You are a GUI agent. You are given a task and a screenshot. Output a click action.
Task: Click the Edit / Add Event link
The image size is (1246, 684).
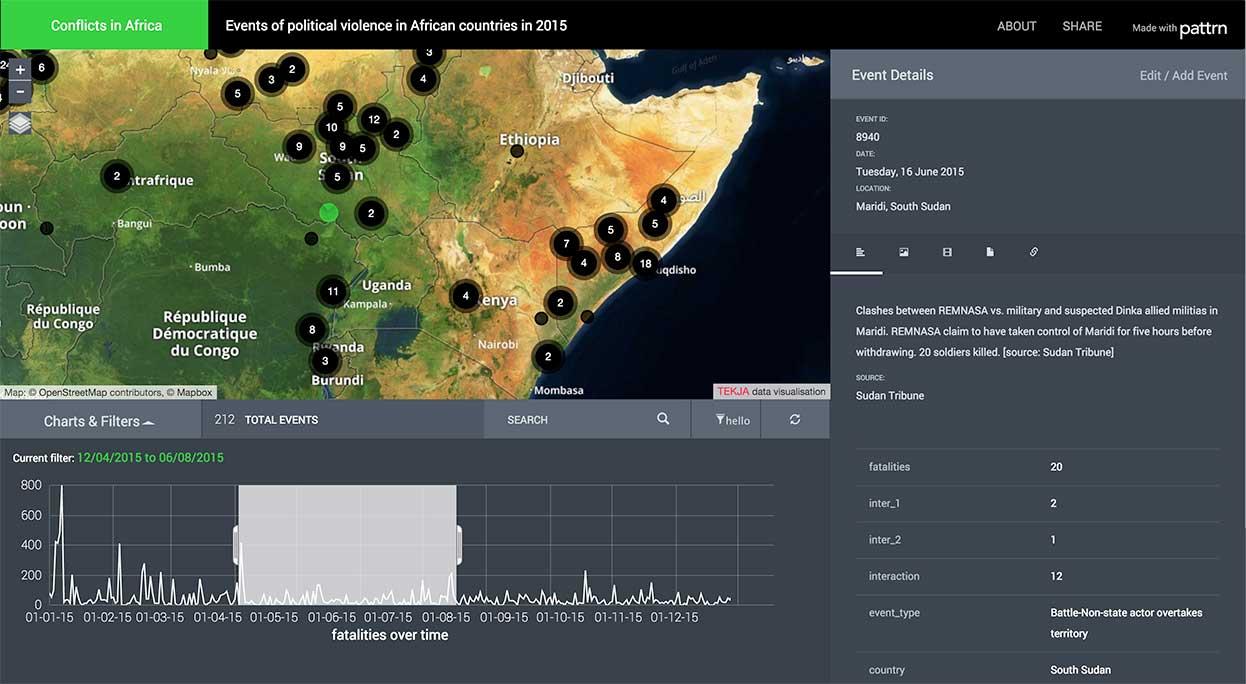point(1183,75)
